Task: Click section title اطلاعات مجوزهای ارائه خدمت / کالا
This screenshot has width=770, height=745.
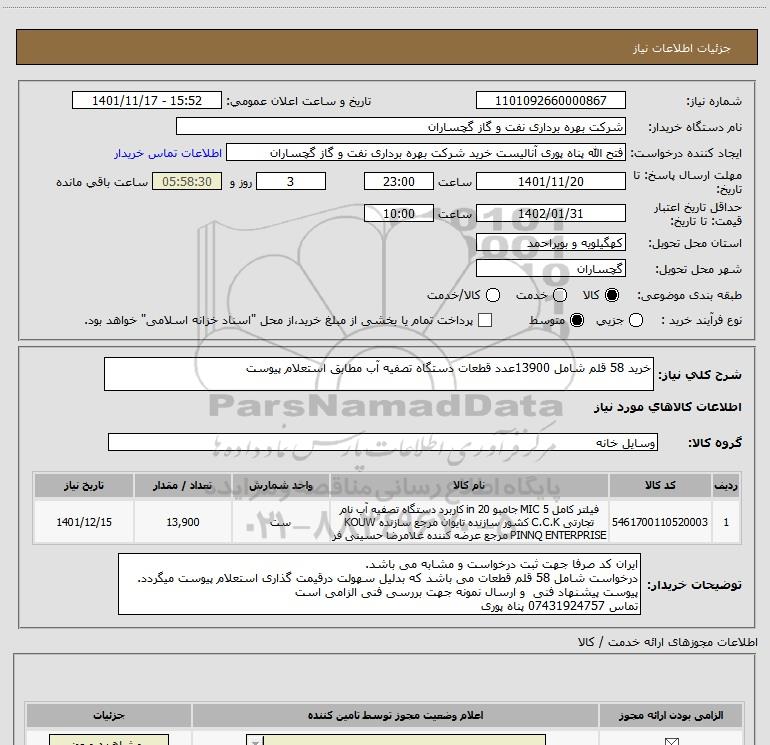Action: [x=667, y=642]
